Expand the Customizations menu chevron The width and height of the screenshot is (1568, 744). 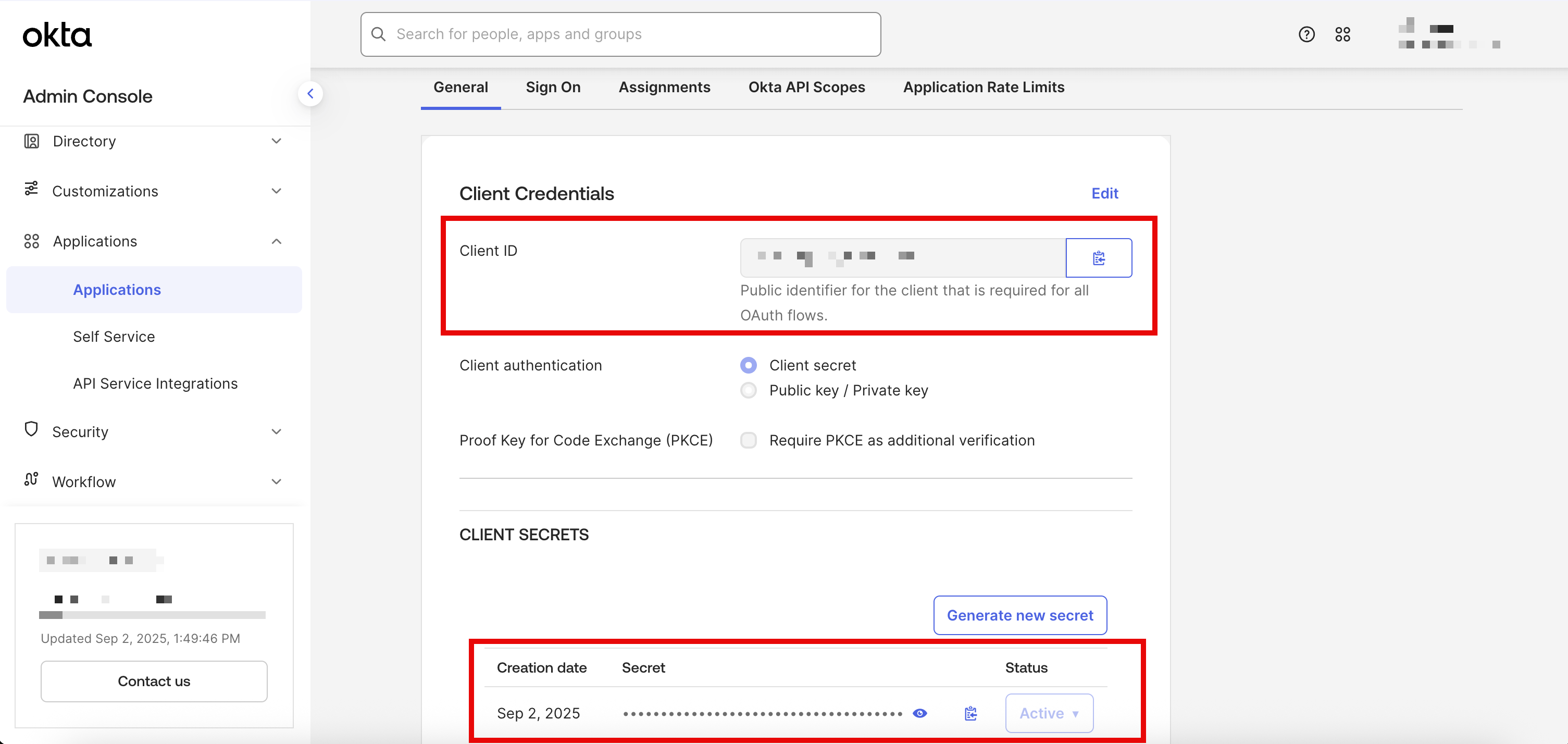pyautogui.click(x=276, y=191)
